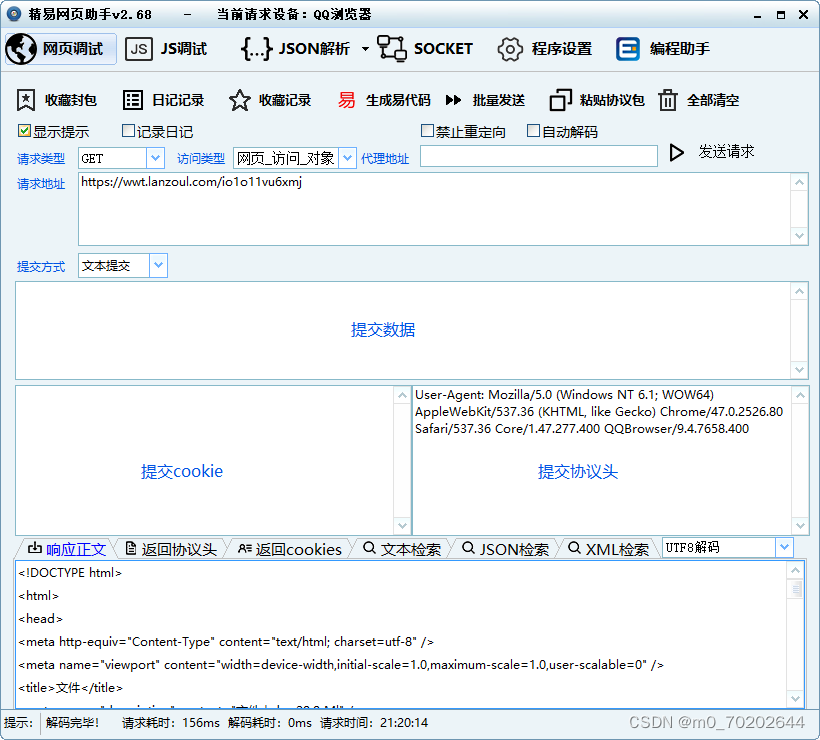Click the <title>文件</title> line

[x=71, y=688]
